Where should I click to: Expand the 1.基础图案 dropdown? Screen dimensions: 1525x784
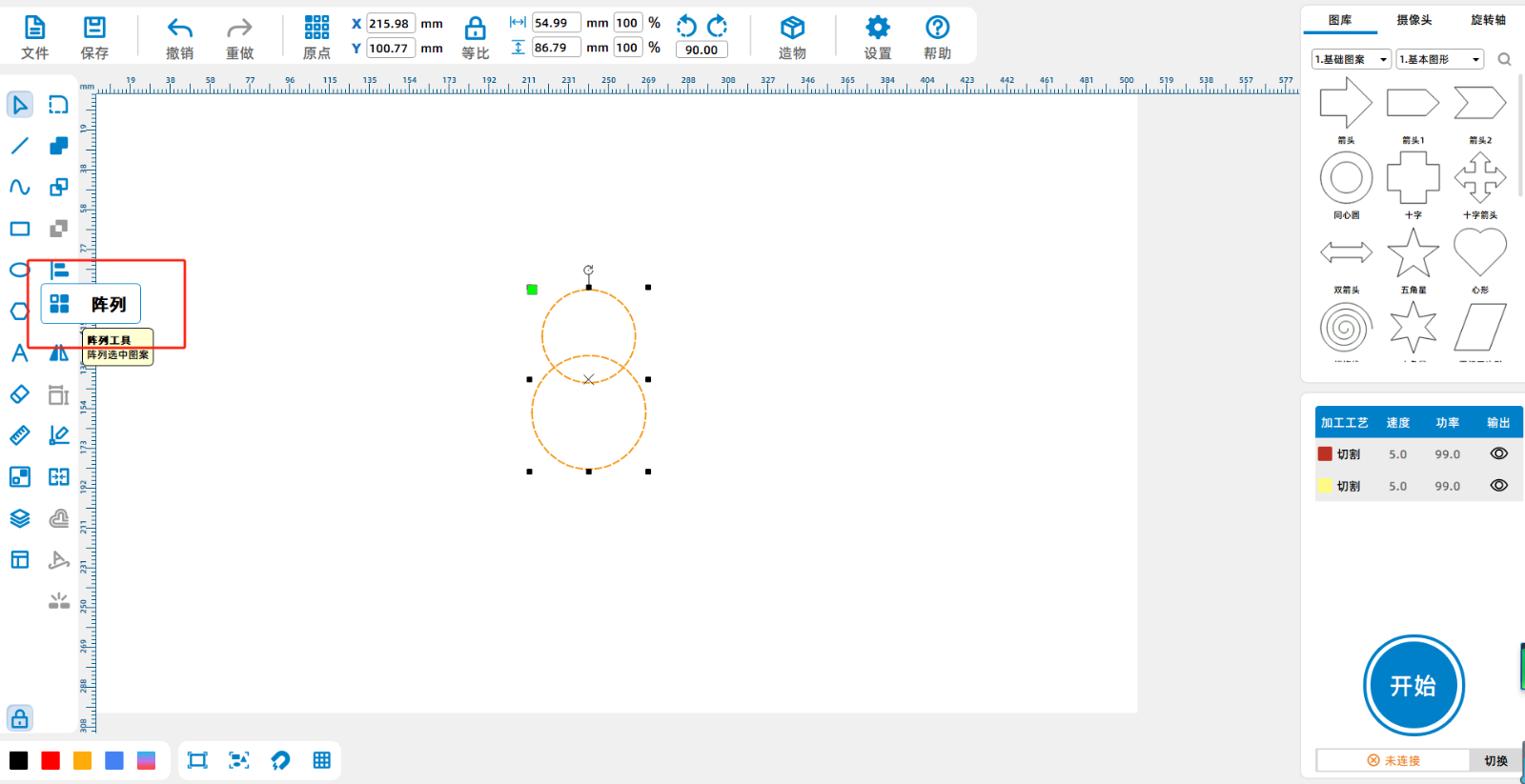pyautogui.click(x=1352, y=59)
